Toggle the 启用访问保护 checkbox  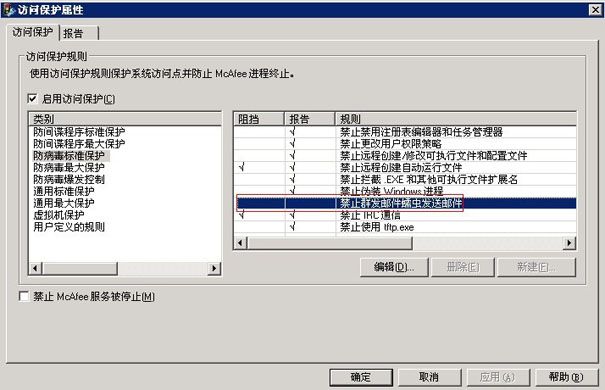pos(33,99)
